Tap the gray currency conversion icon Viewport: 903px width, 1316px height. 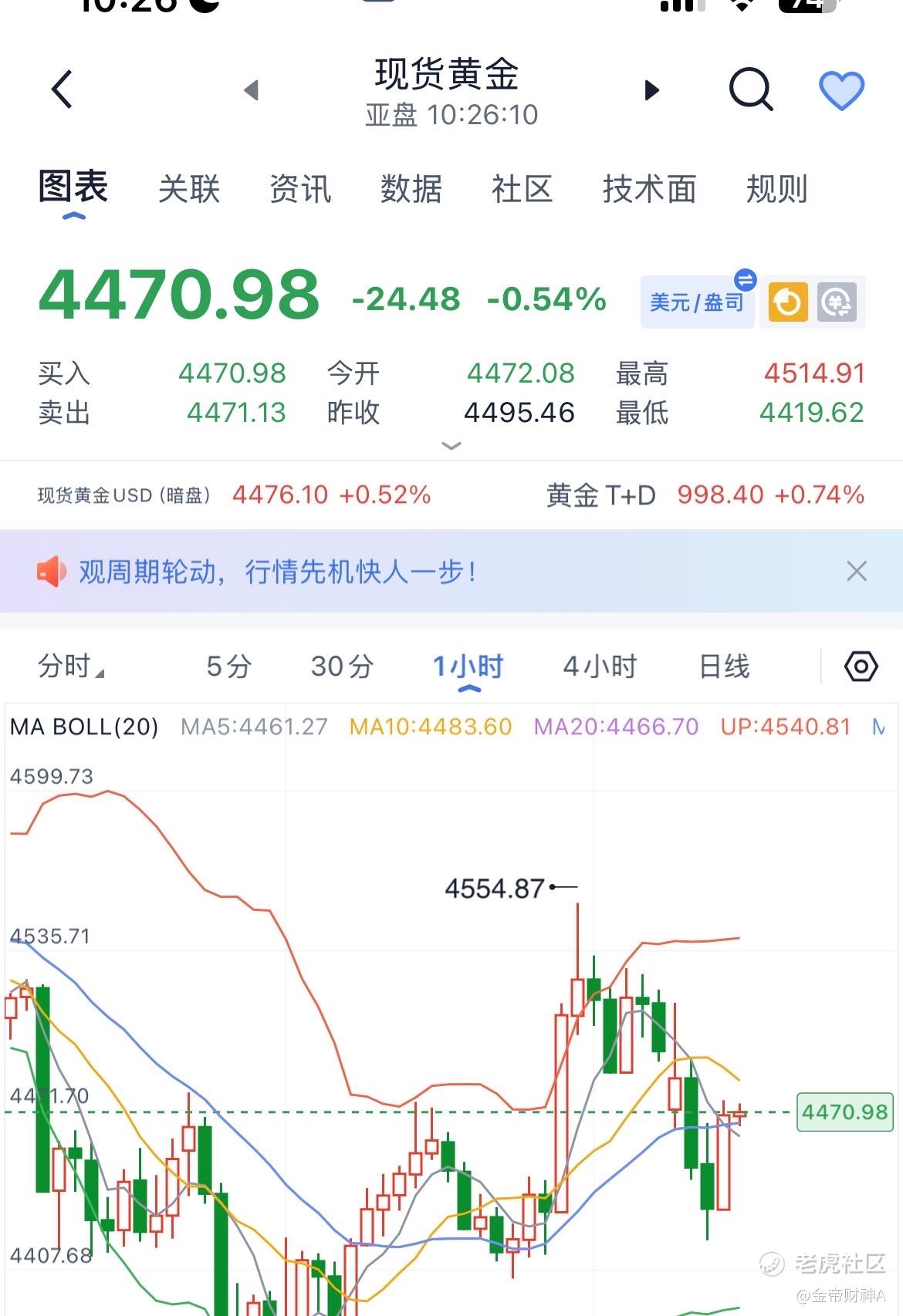click(x=837, y=302)
